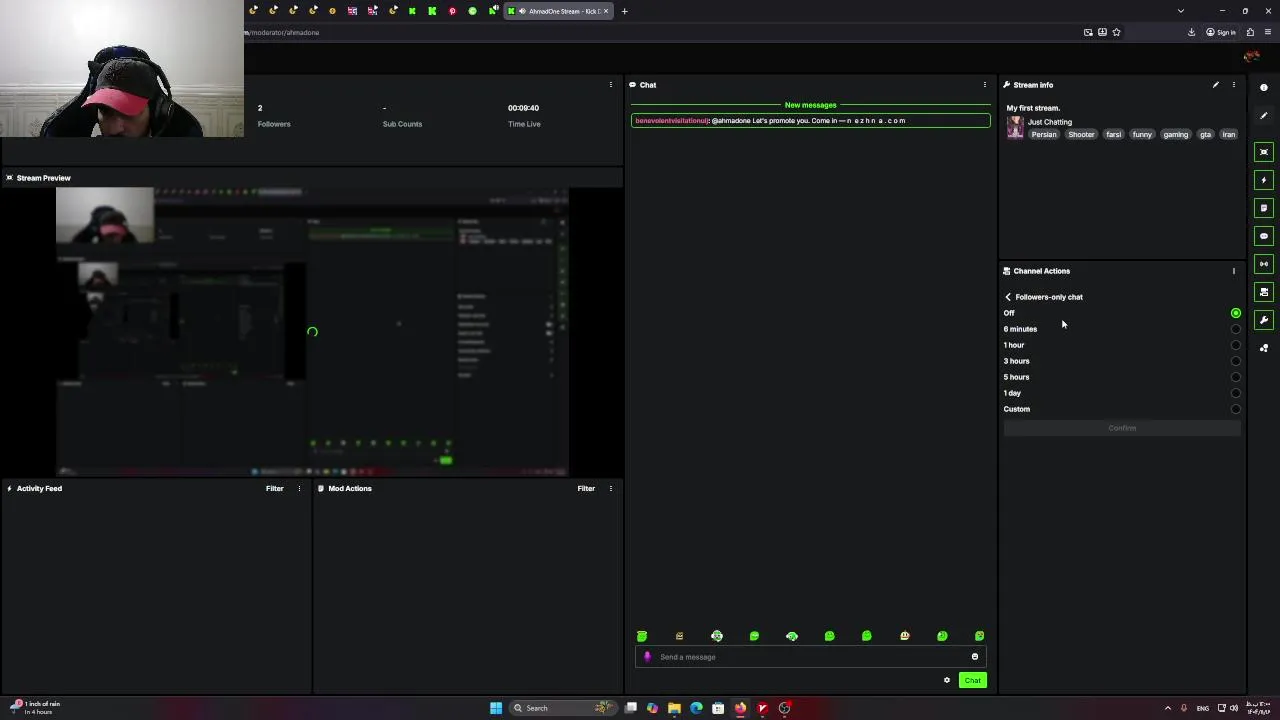Select 6 minutes followers-only duration
This screenshot has width=1280, height=720.
[x=1236, y=329]
